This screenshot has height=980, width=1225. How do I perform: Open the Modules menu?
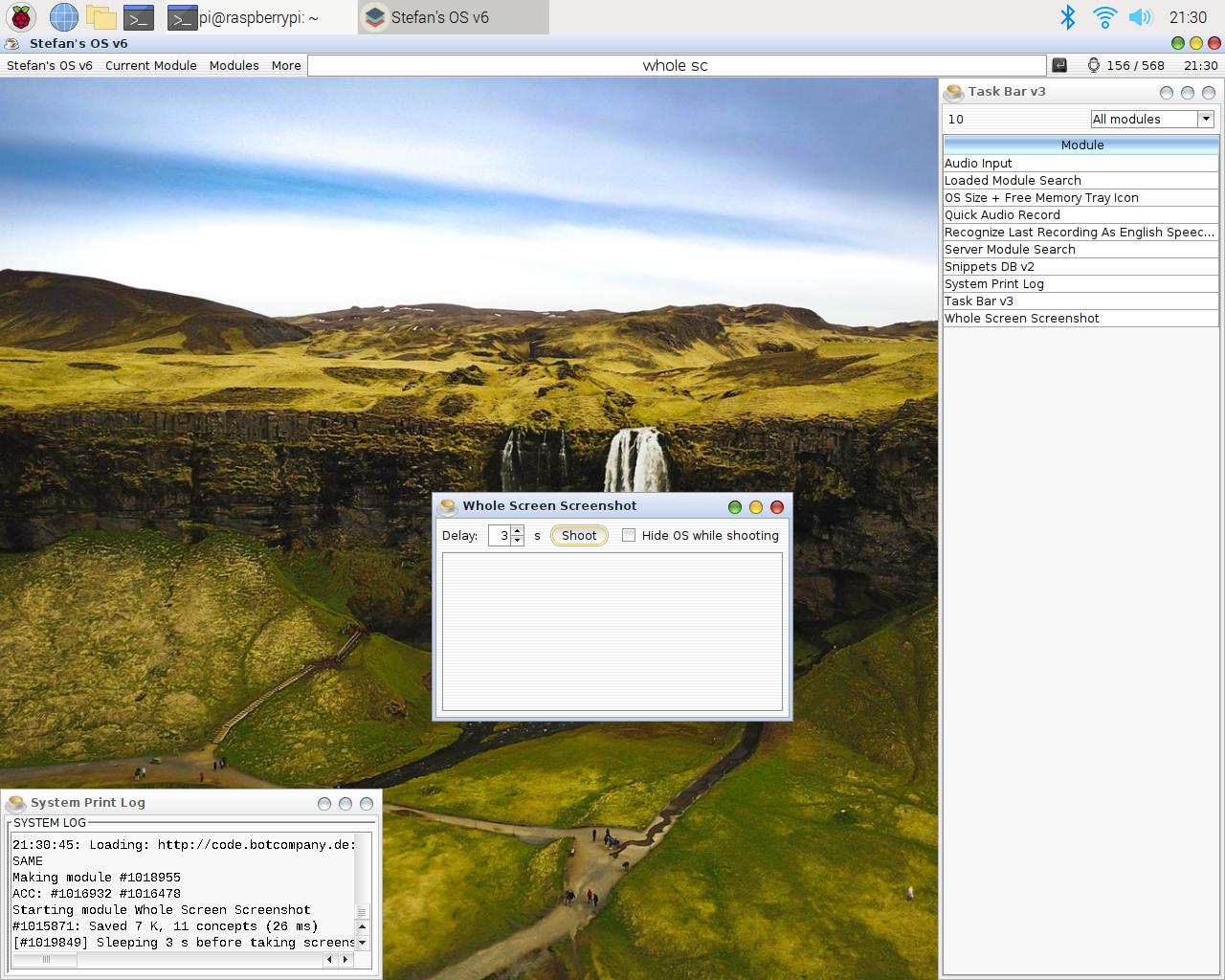point(234,65)
